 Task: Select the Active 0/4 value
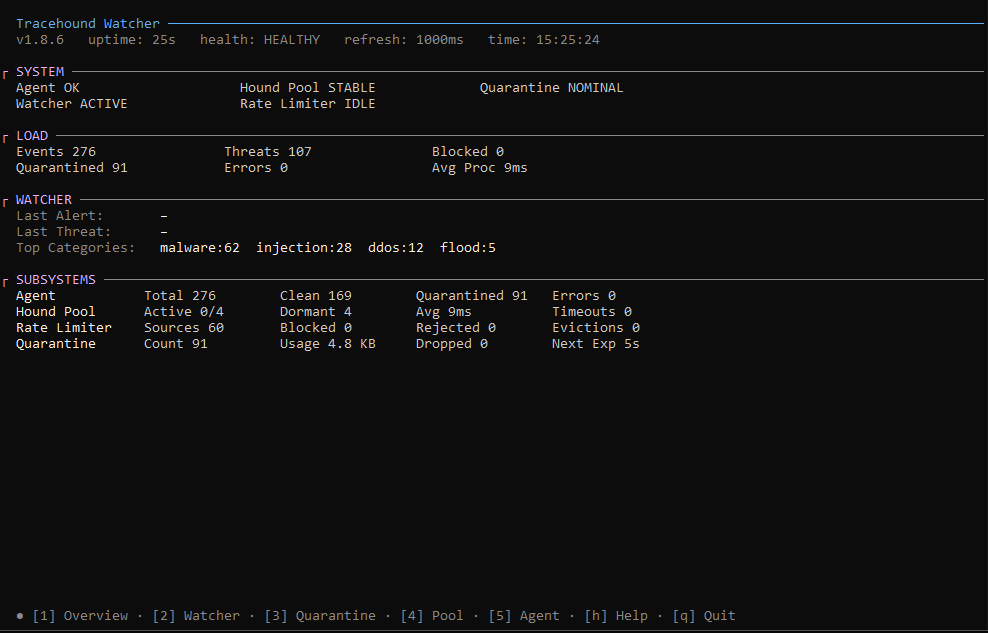click(x=184, y=312)
